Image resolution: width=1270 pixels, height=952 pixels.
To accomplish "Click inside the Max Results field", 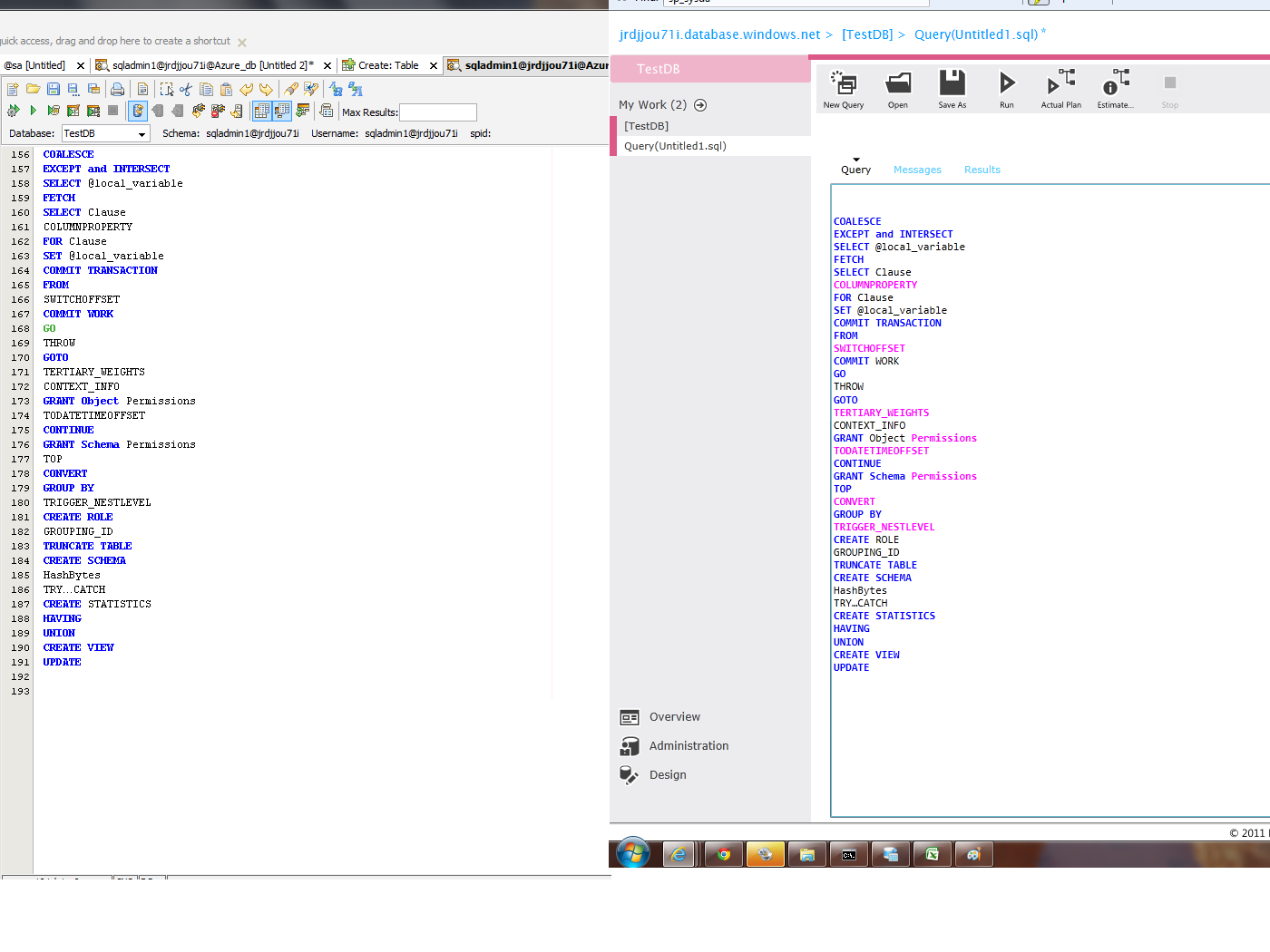I will point(438,112).
